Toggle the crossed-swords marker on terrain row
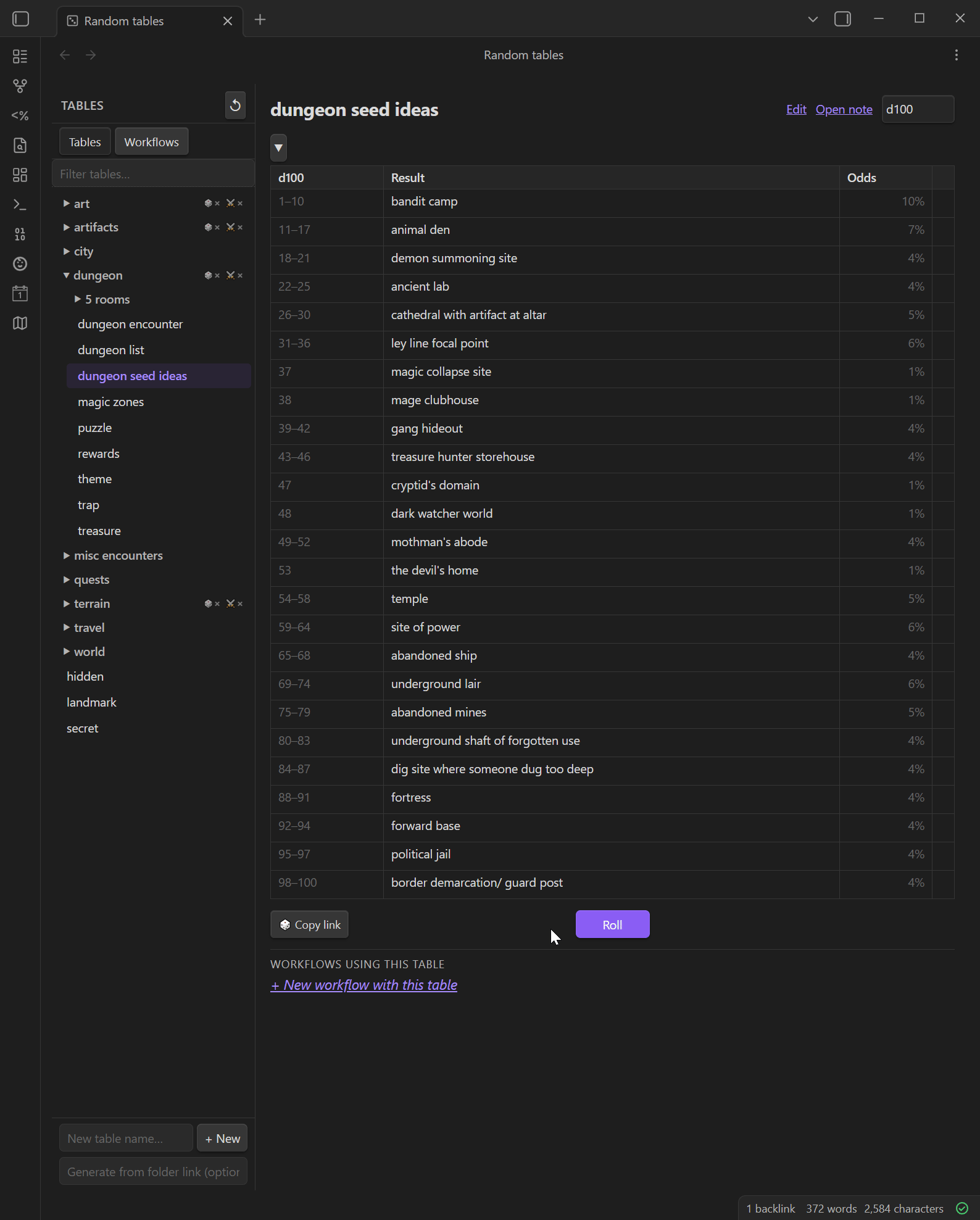This screenshot has height=1220, width=980. coord(234,604)
